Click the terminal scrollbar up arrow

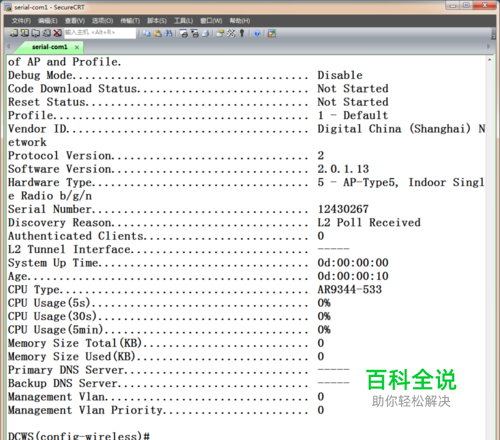pos(490,60)
